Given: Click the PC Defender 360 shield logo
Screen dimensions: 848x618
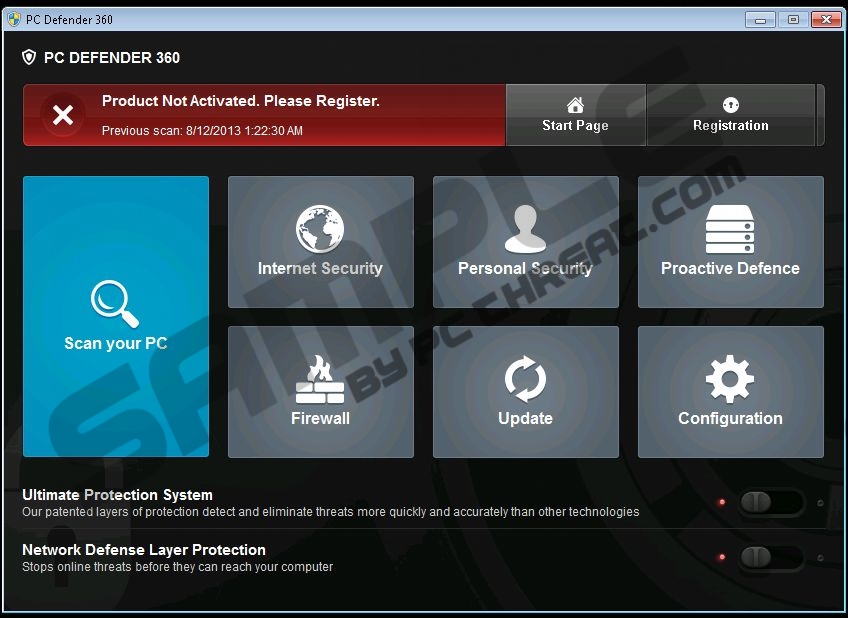Looking at the screenshot, I should coord(29,57).
